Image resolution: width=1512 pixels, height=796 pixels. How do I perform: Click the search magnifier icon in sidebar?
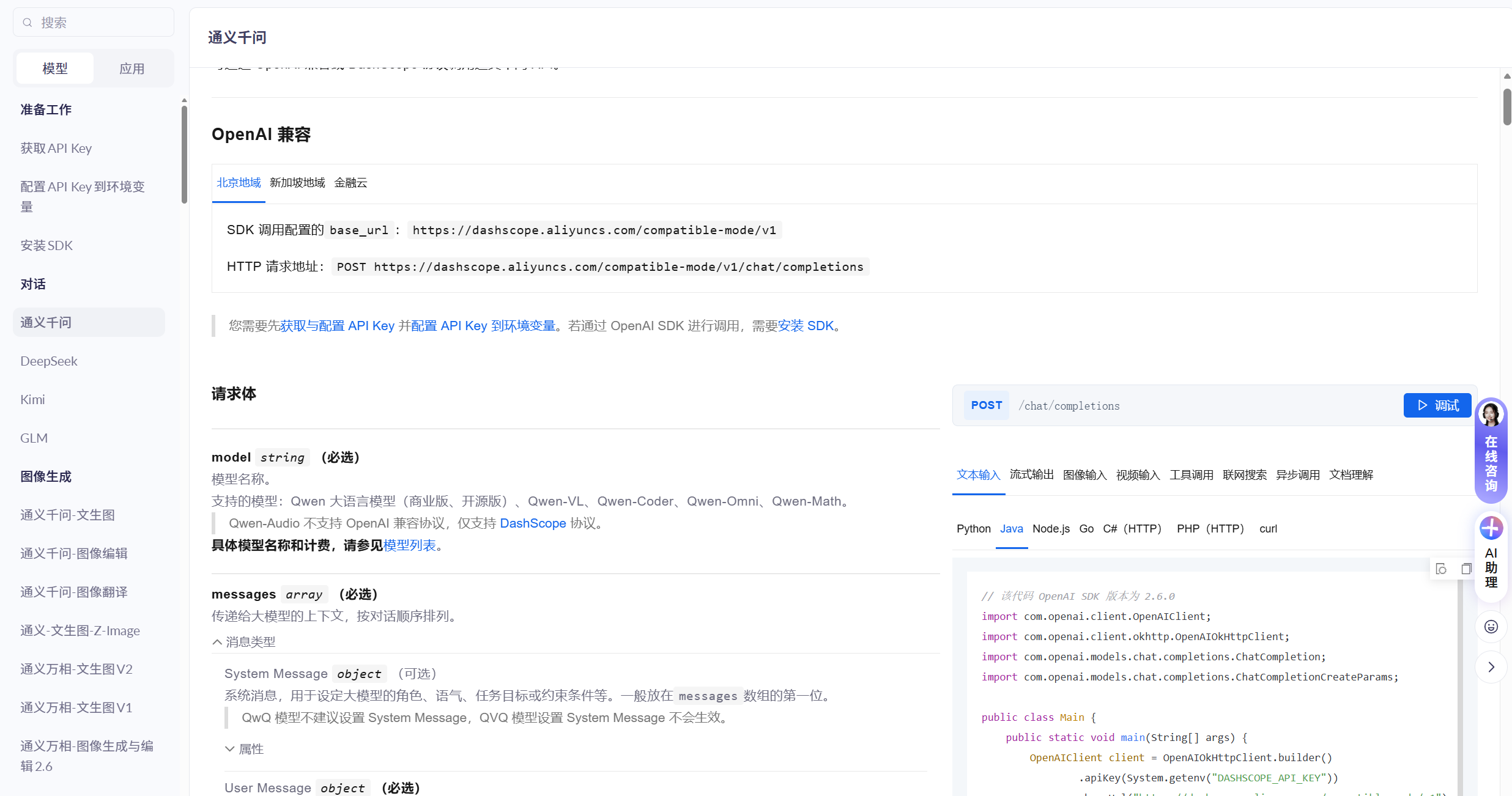[x=28, y=22]
